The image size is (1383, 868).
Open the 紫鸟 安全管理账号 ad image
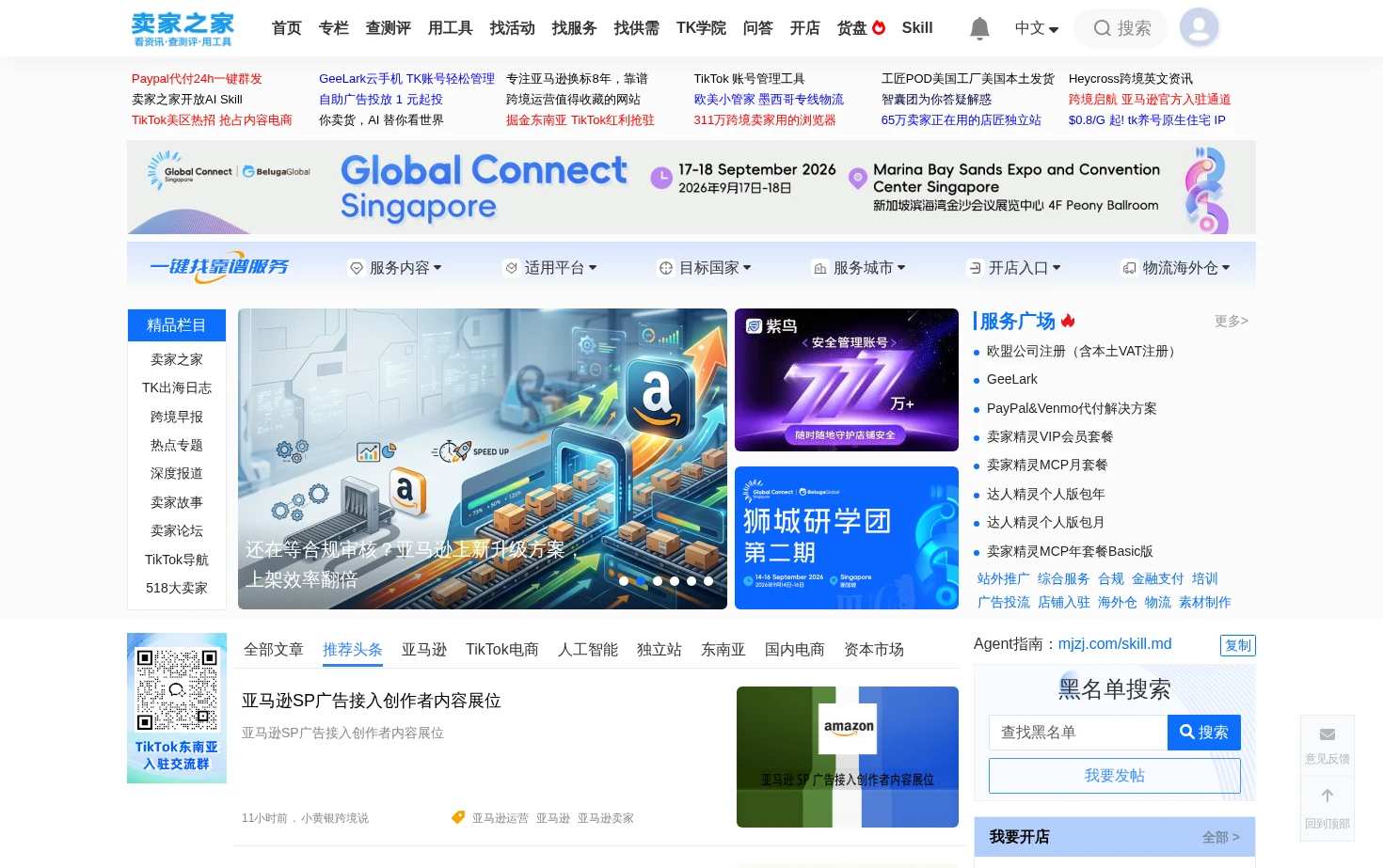(x=847, y=380)
